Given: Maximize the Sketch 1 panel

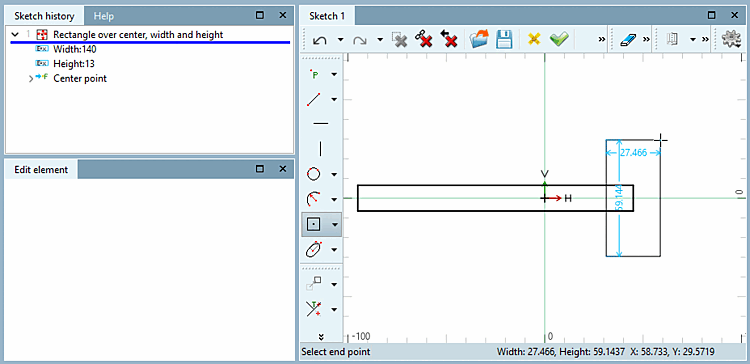Looking at the screenshot, I should (x=712, y=15).
